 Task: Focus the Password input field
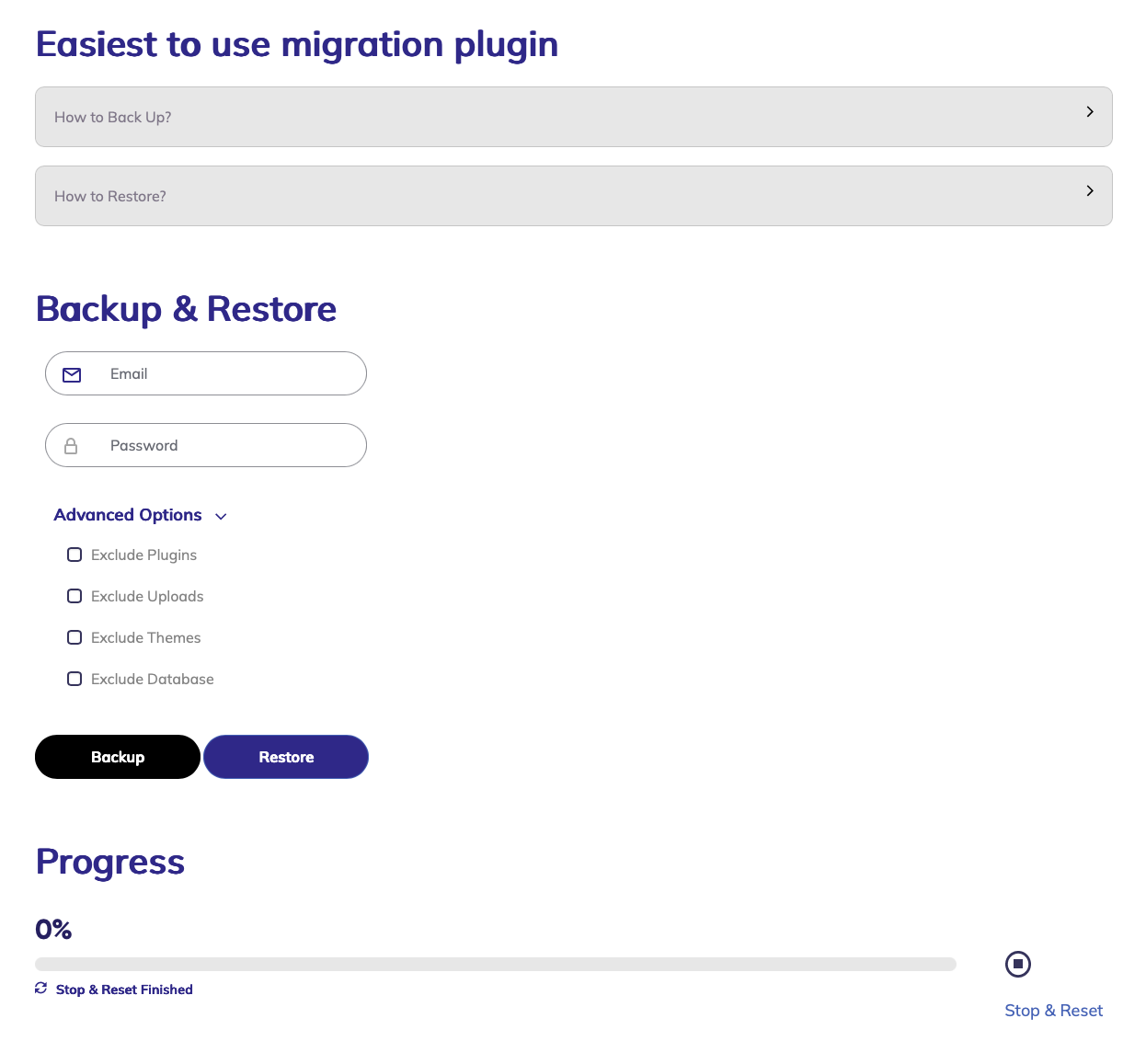pyautogui.click(x=230, y=446)
